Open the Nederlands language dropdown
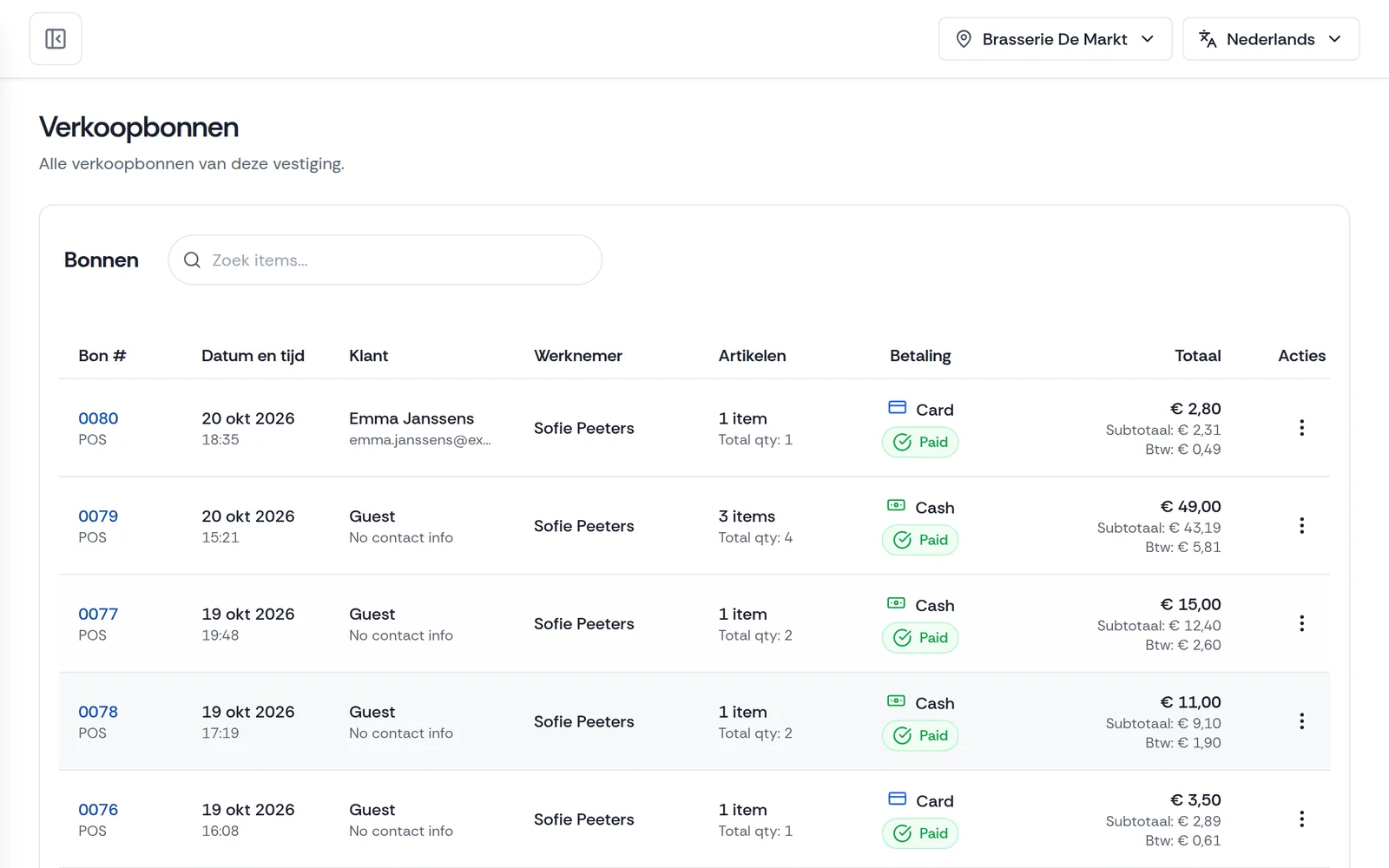The image size is (1389, 868). tap(1271, 39)
